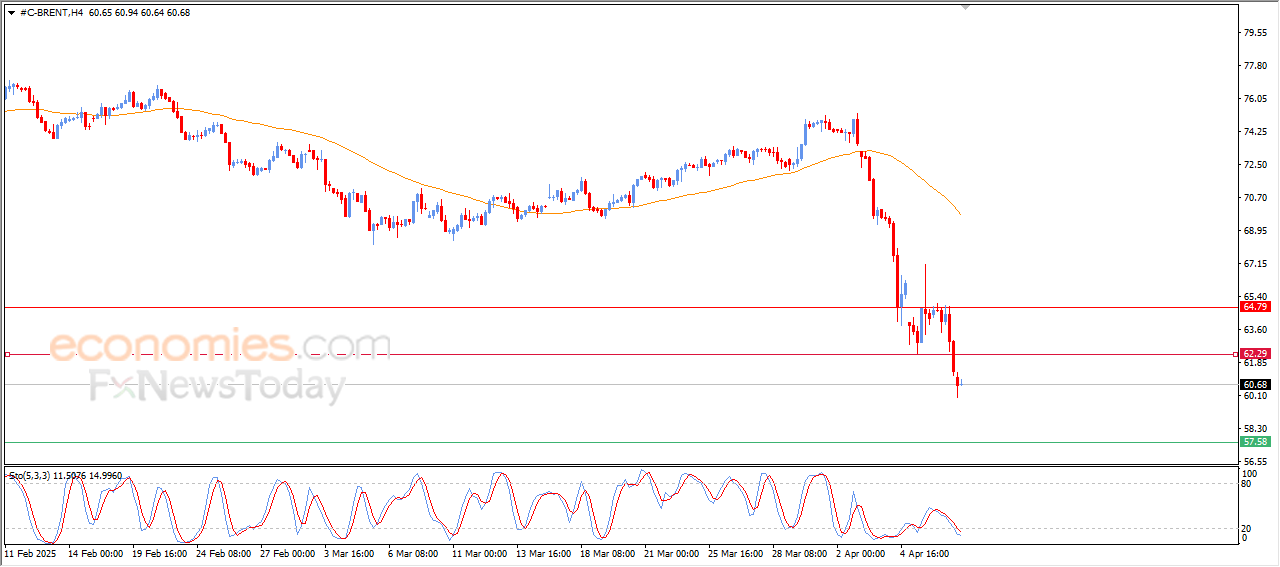
Task: Click the chart shift marker triangle at top
Action: [x=965, y=7]
